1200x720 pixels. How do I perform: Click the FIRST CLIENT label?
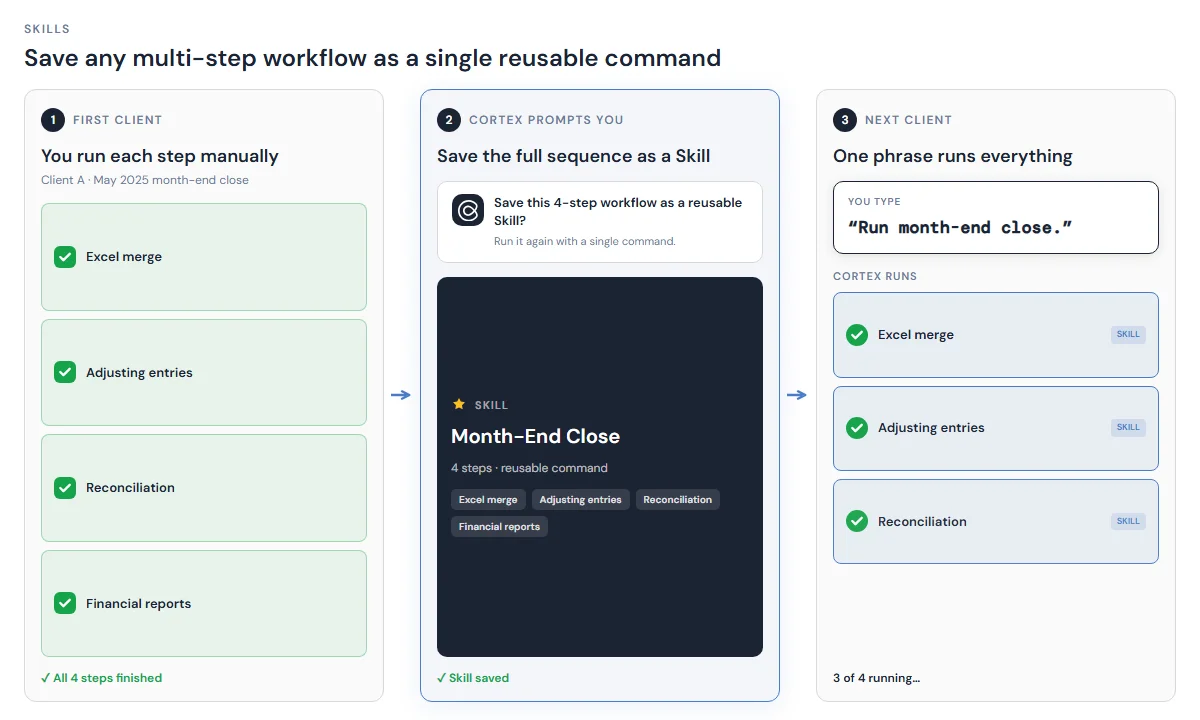coord(117,120)
